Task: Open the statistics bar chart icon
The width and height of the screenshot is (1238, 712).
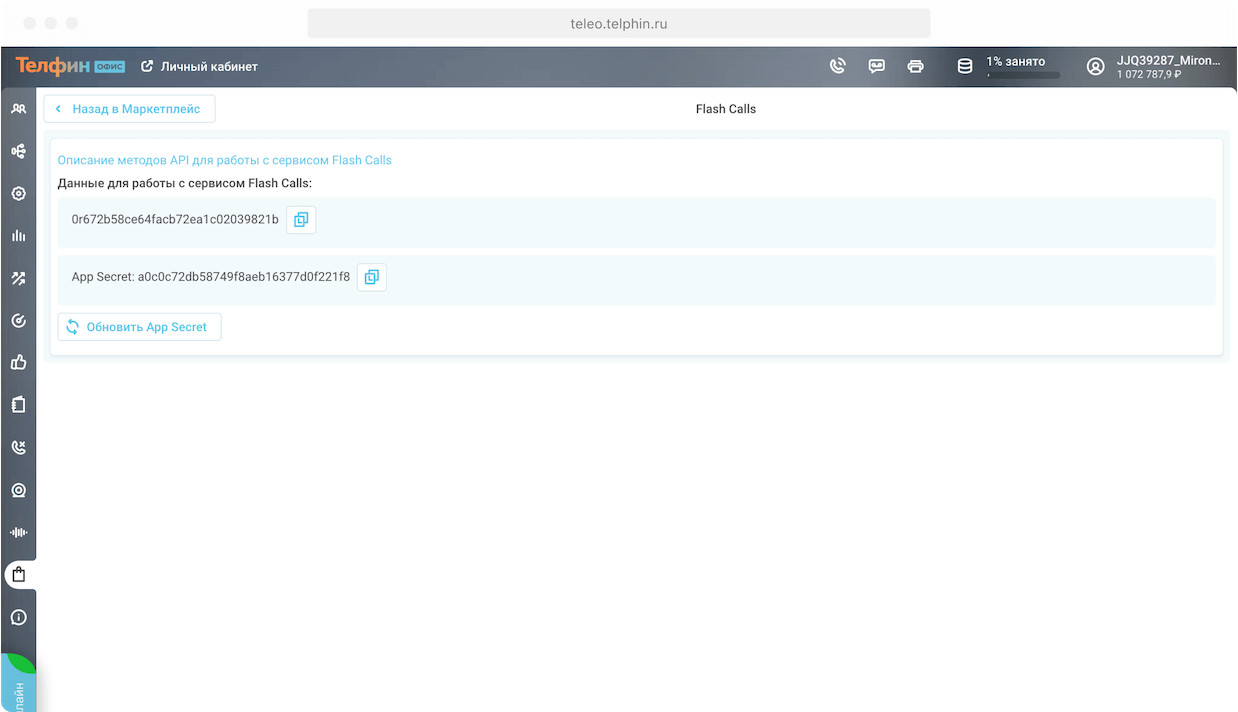Action: [x=18, y=236]
